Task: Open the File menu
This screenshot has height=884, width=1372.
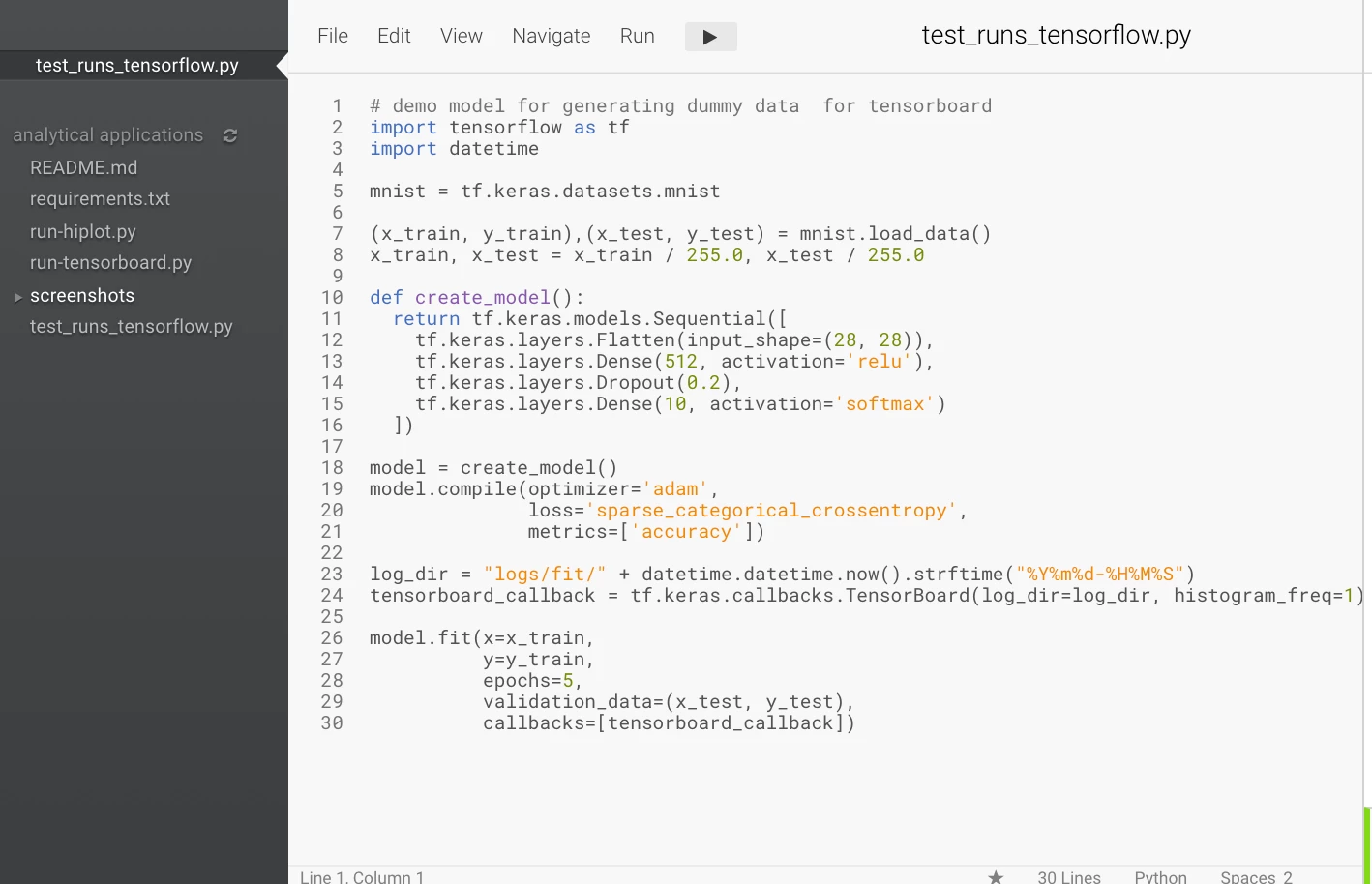Action: click(333, 36)
